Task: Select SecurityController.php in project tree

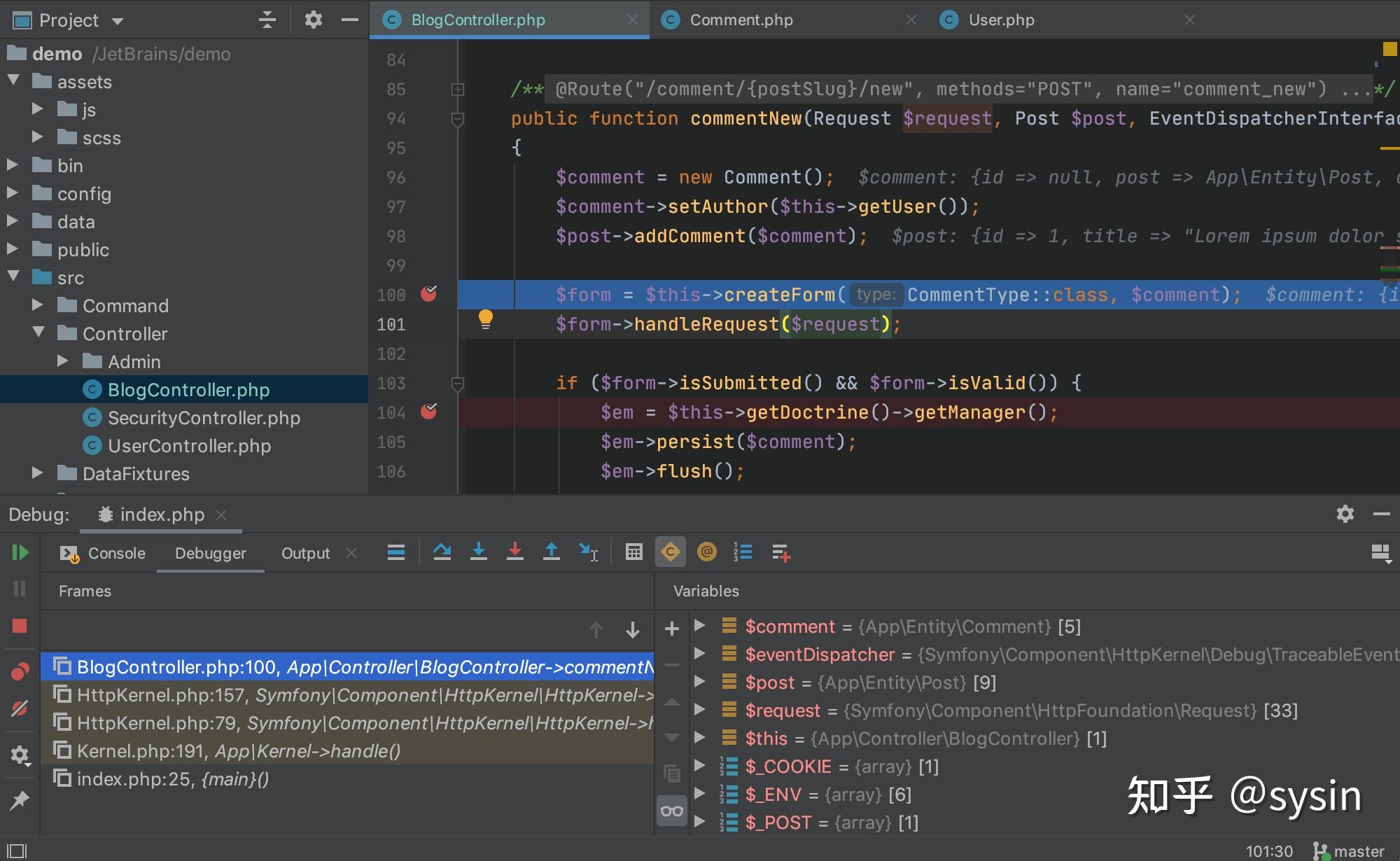Action: 204,417
